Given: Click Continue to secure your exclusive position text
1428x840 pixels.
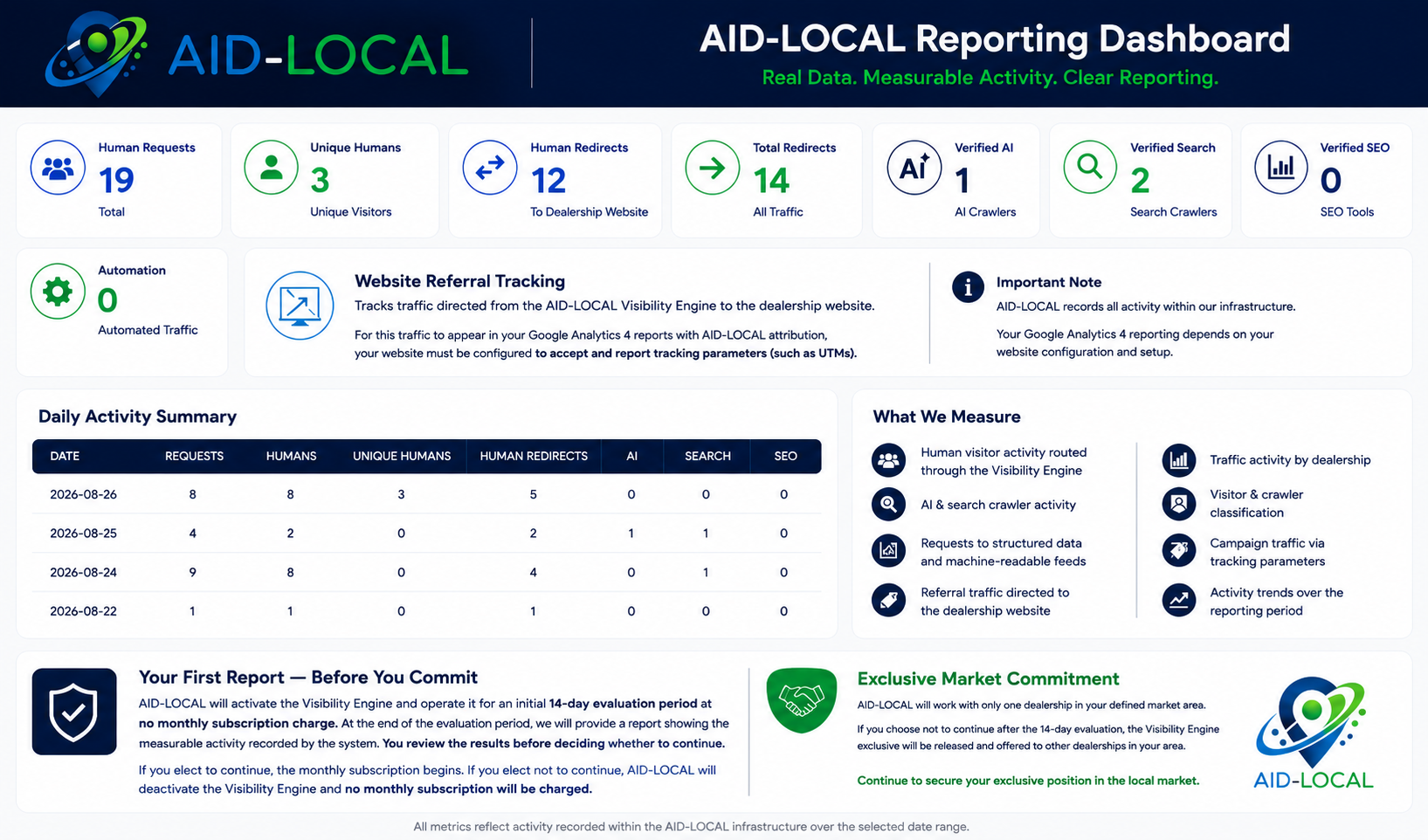Looking at the screenshot, I should (x=1028, y=781).
